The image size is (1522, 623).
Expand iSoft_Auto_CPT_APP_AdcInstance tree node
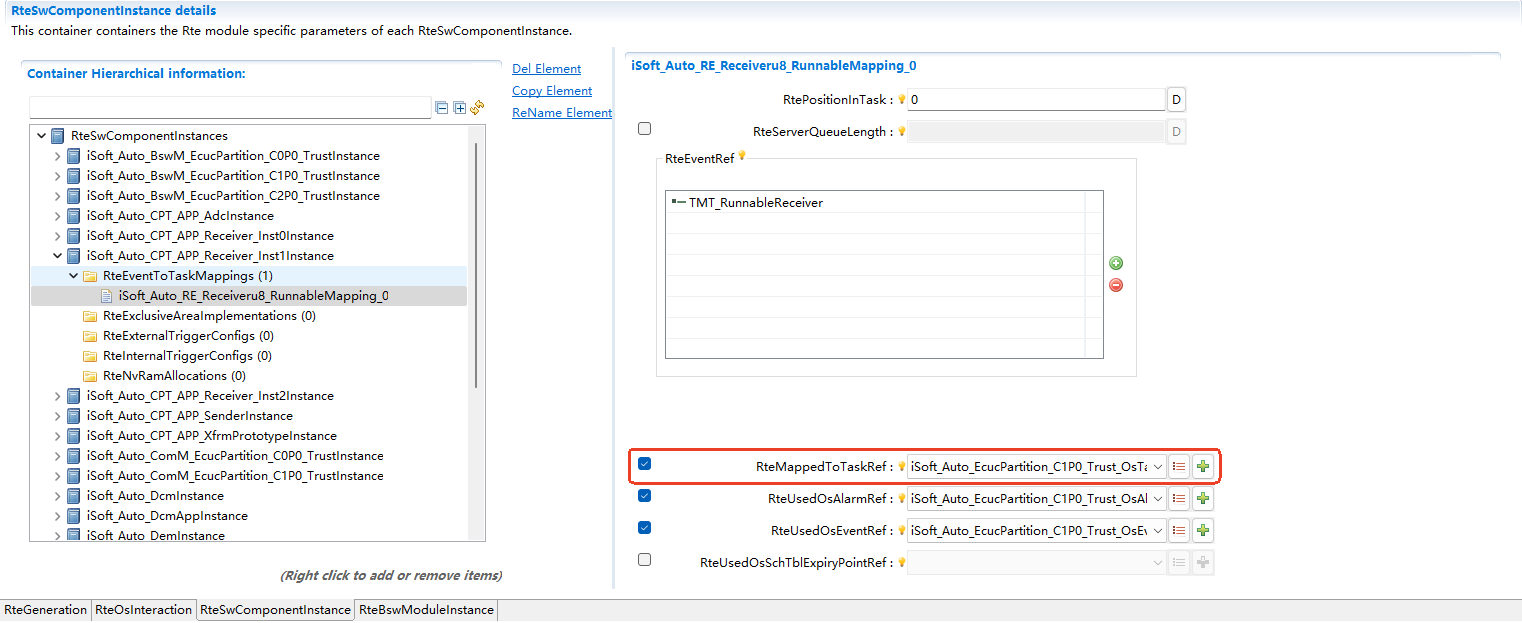(57, 216)
